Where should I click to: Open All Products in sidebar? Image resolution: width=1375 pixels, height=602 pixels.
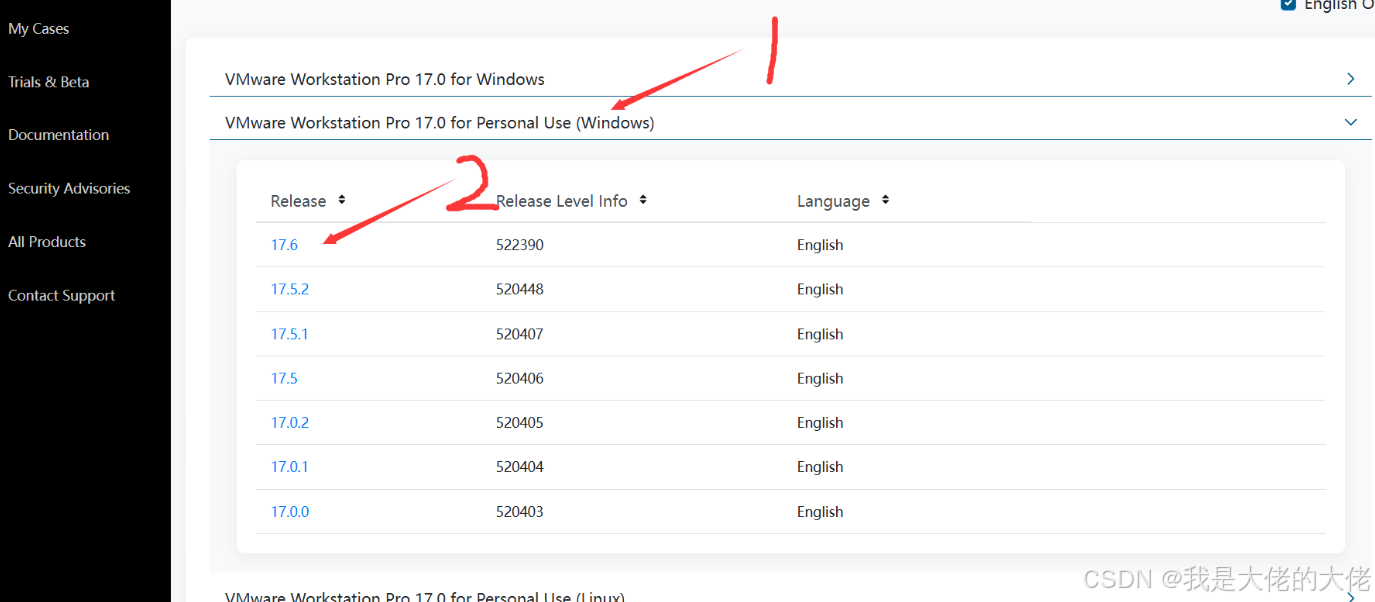tap(47, 242)
